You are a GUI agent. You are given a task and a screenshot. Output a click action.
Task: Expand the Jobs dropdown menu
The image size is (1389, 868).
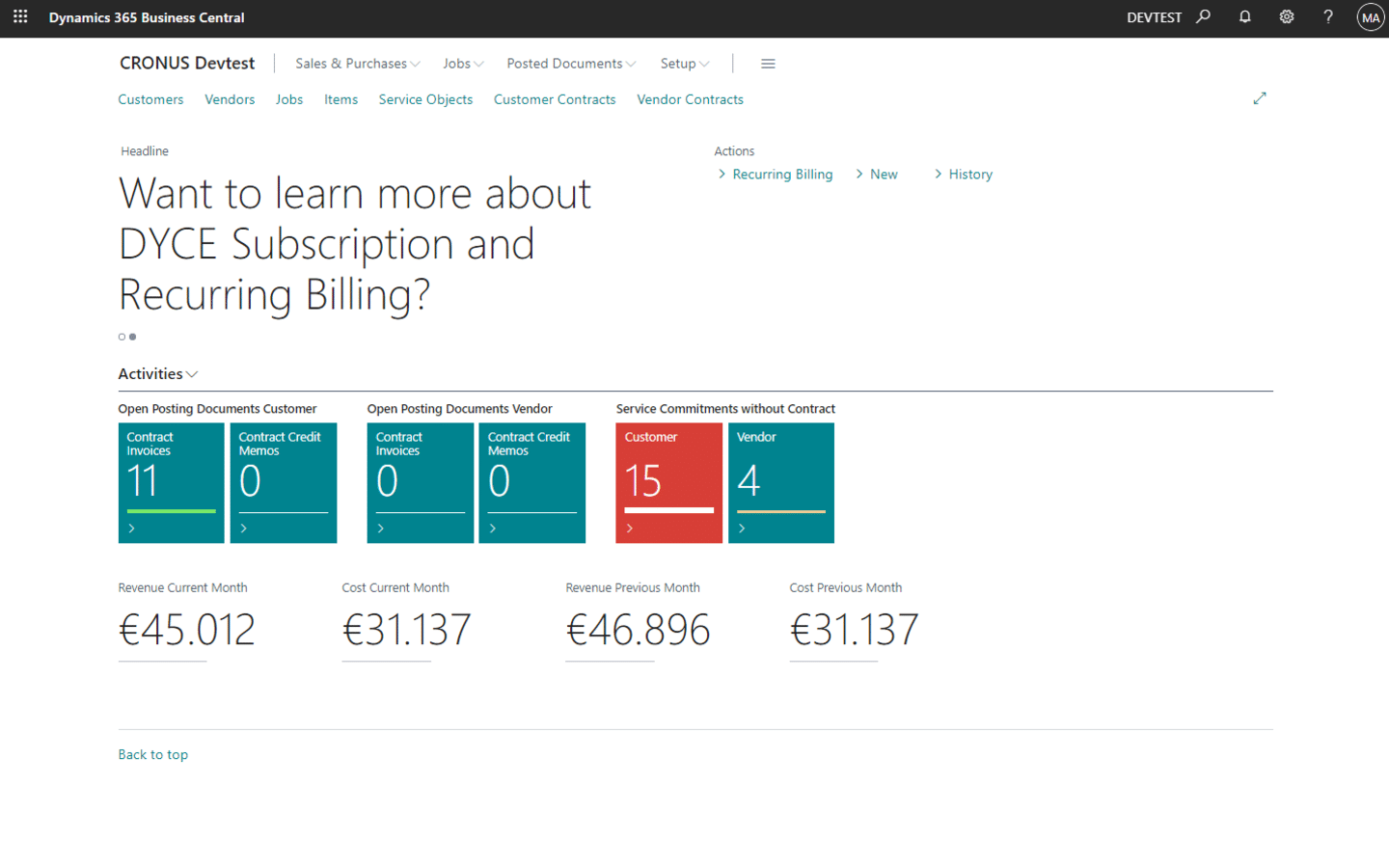click(463, 64)
